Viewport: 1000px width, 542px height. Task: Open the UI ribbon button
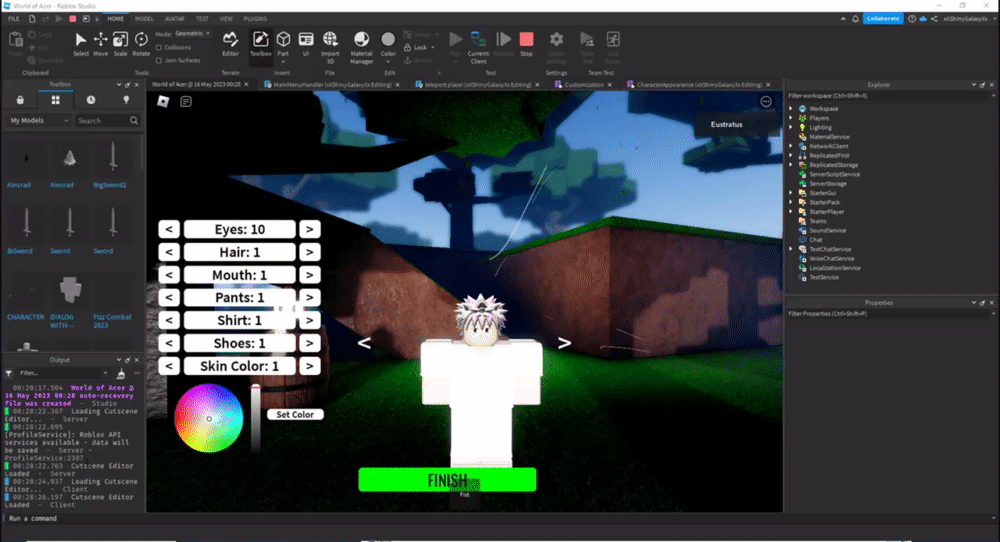coord(306,44)
